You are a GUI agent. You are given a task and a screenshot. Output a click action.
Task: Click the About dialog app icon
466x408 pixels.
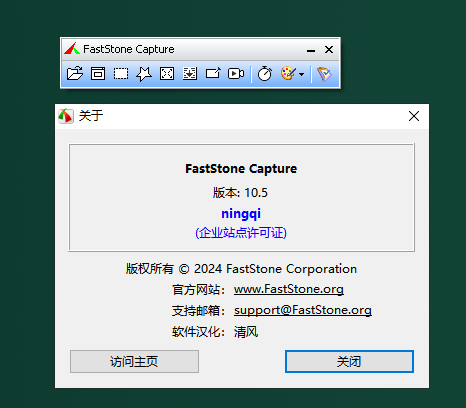pyautogui.click(x=66, y=116)
